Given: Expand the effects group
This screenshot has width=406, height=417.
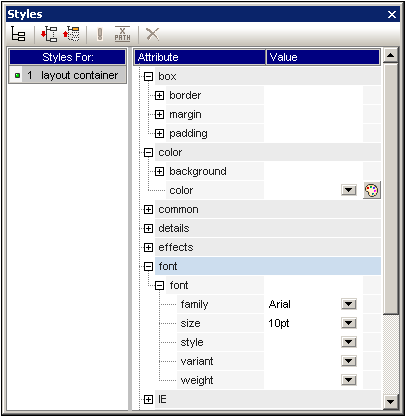Looking at the screenshot, I should pos(148,248).
